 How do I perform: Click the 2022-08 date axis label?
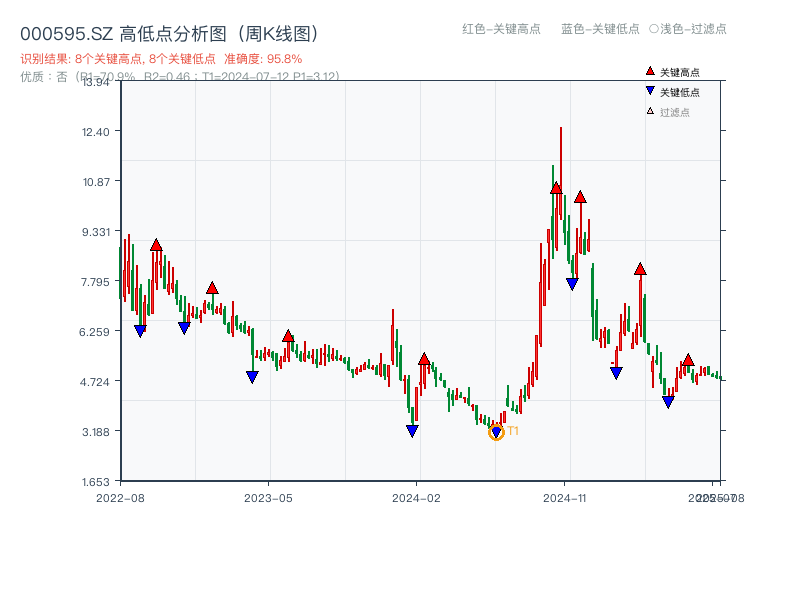click(x=120, y=498)
